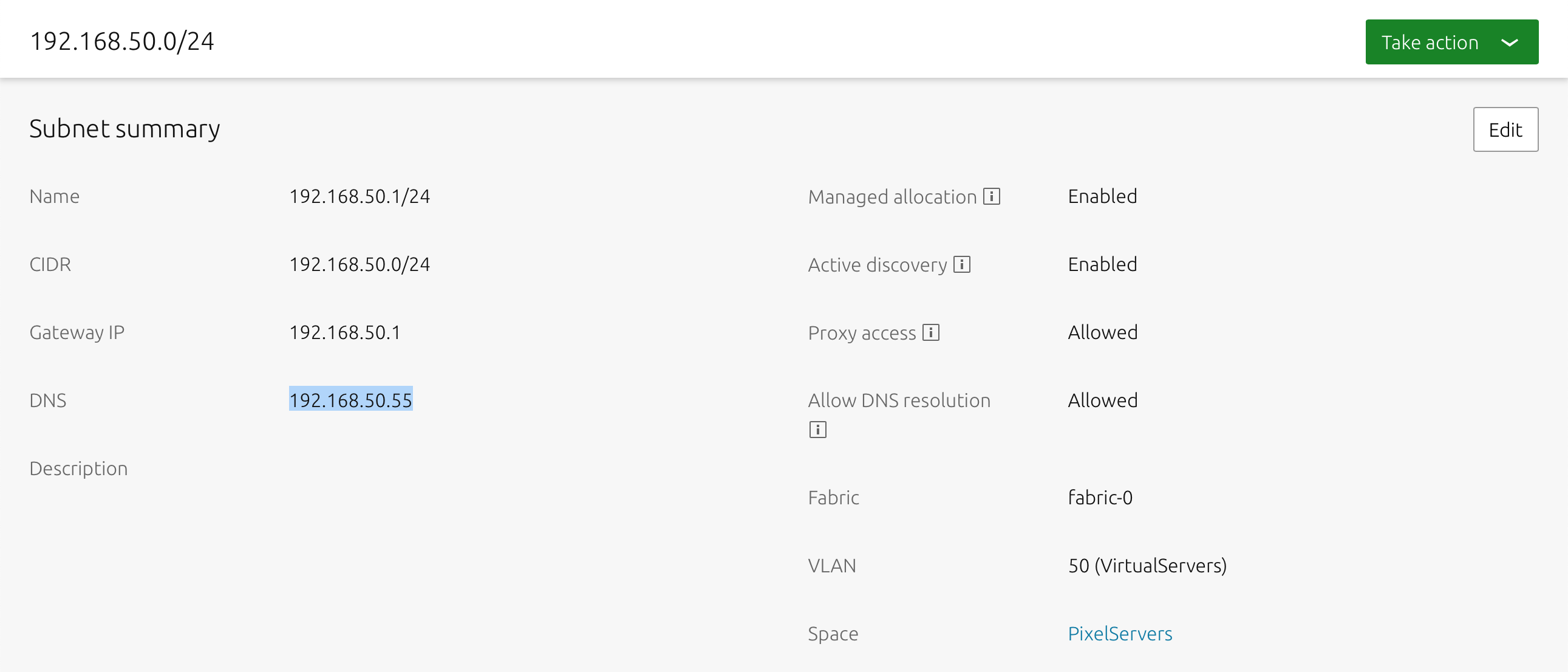Click the VLAN value 50 (VirtualServers)
Screen dimensions: 1568x672
point(1147,566)
